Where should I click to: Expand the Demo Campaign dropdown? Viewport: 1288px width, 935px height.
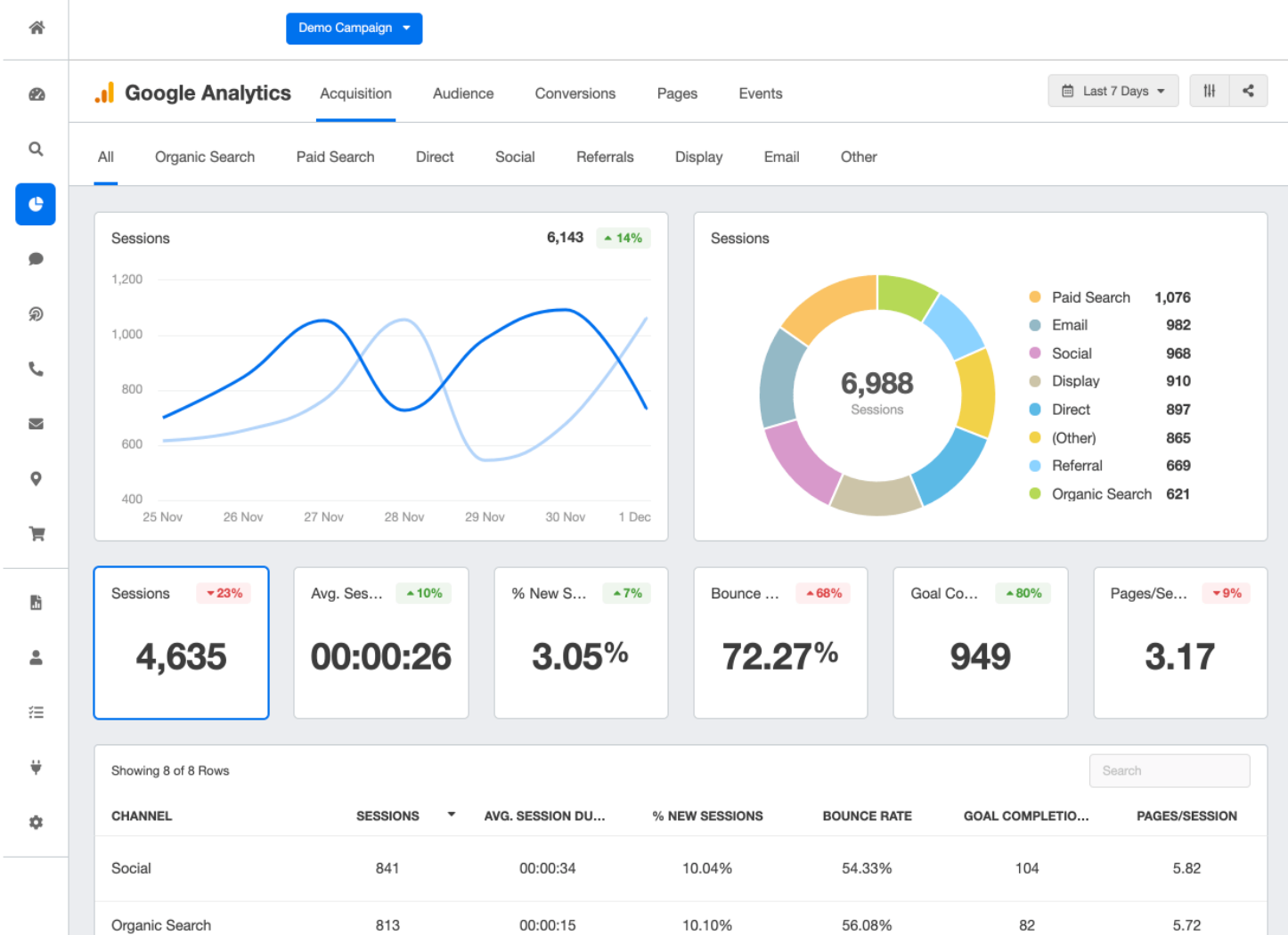point(354,28)
